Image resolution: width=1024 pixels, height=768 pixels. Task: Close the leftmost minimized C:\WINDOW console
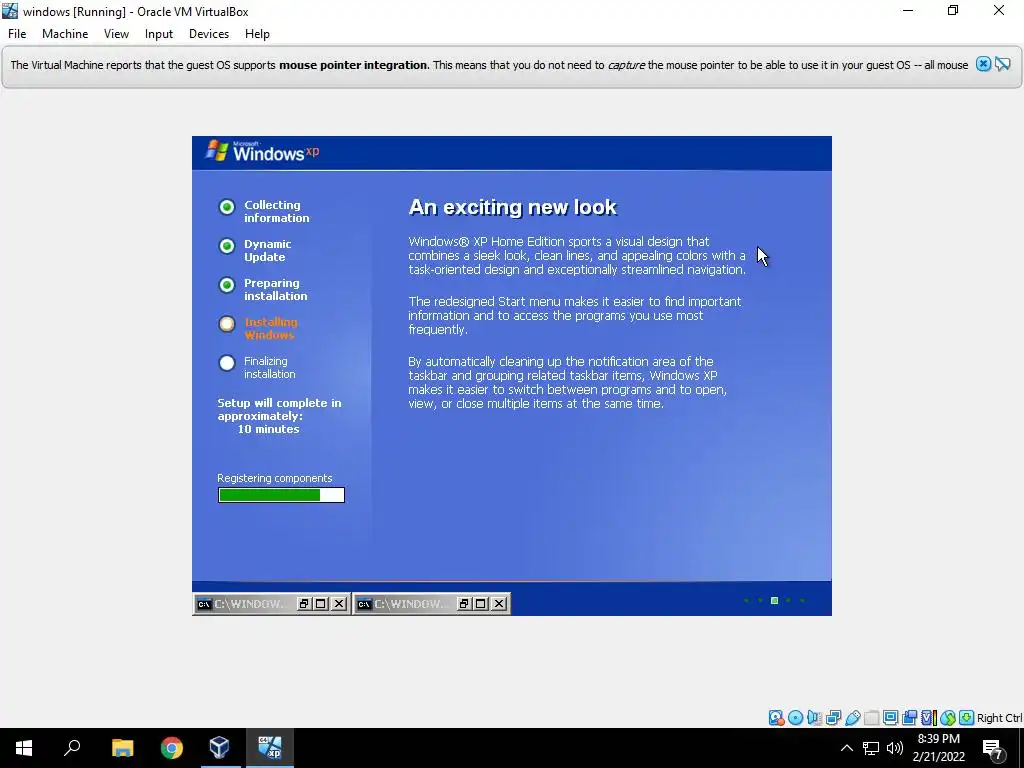pyautogui.click(x=339, y=604)
